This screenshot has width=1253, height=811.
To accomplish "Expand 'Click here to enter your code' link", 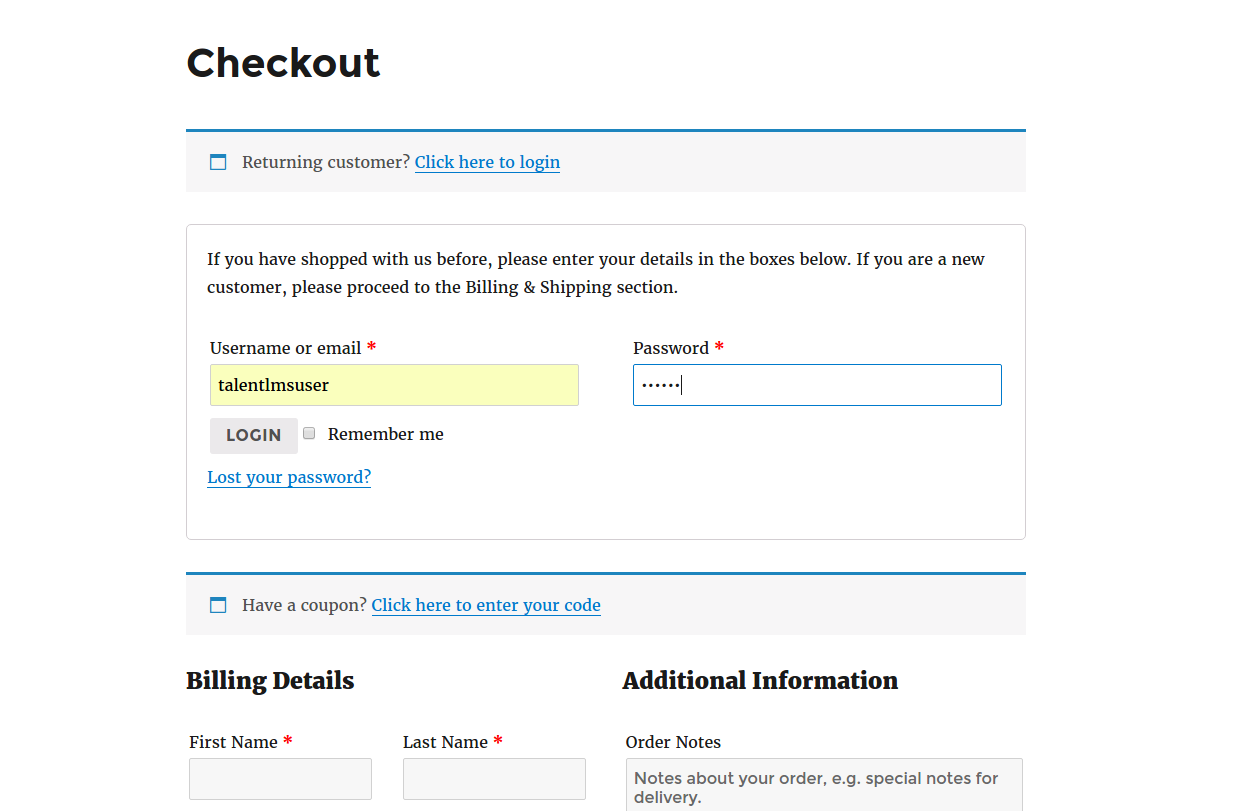I will click(486, 605).
